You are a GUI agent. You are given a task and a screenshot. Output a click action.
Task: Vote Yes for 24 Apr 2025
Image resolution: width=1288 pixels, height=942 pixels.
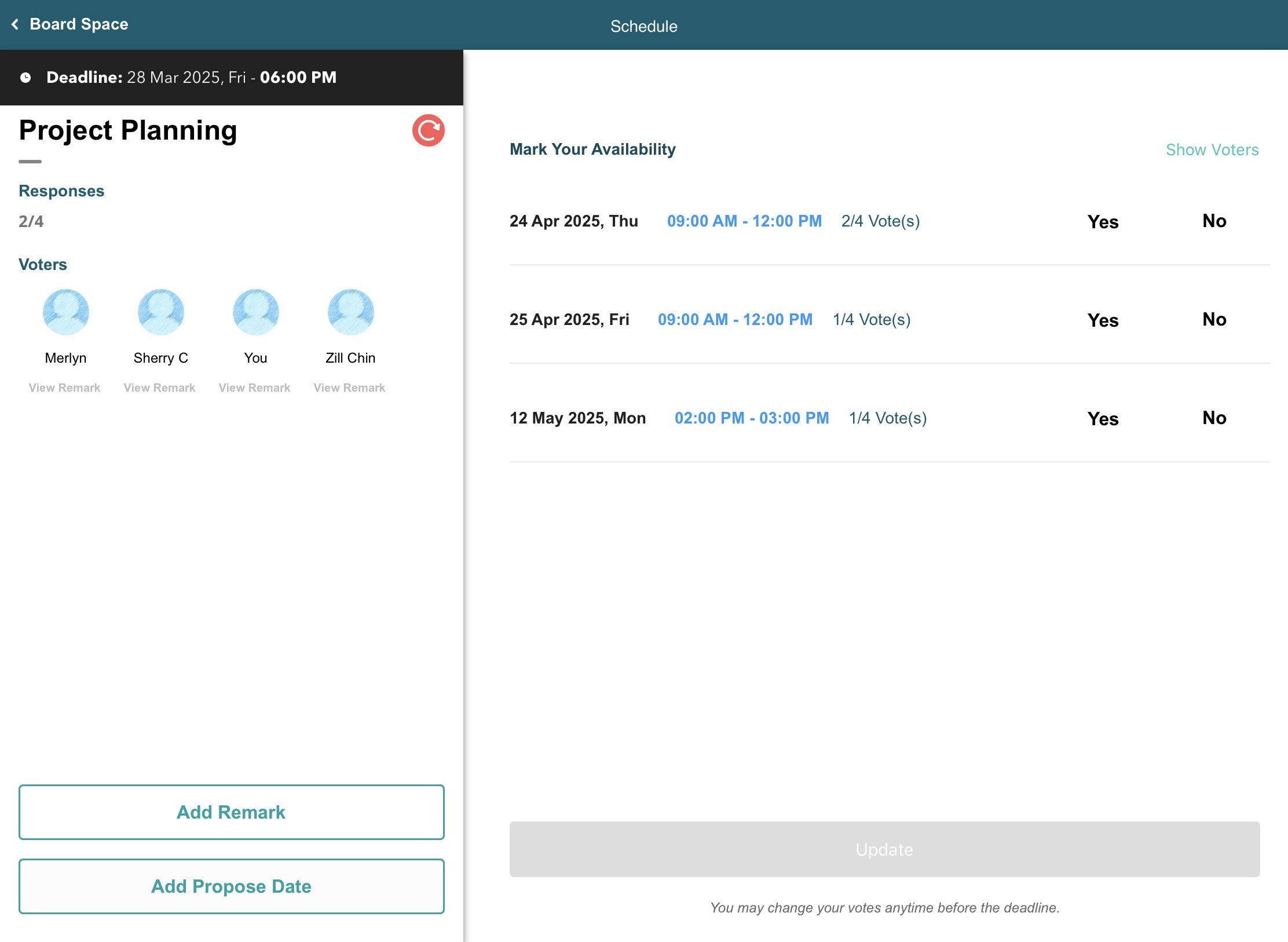point(1103,221)
